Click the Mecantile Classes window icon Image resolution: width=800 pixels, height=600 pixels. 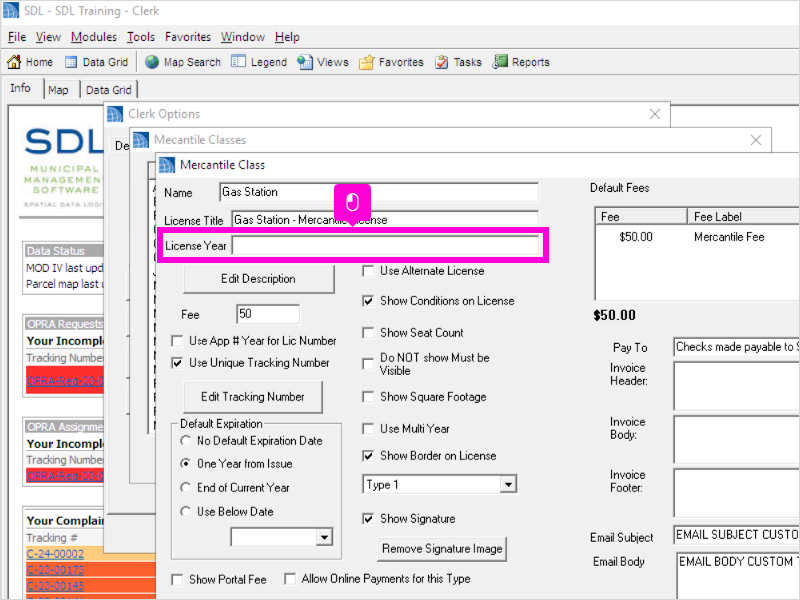141,140
